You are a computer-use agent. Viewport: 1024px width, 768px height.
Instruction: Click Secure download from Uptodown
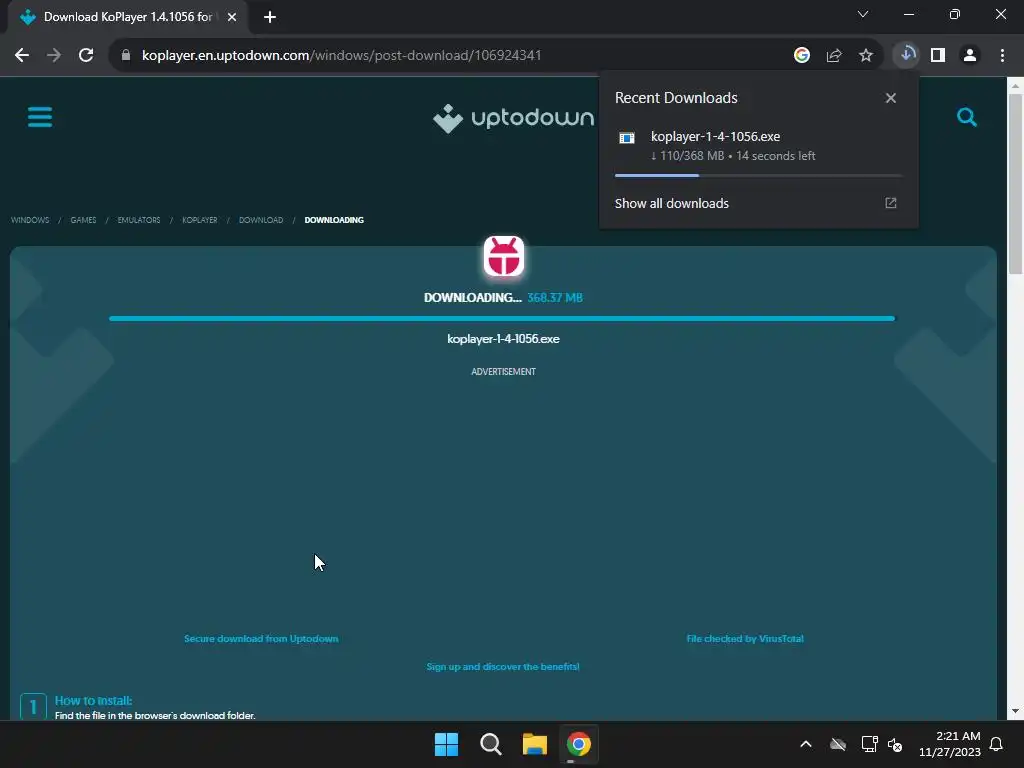[x=261, y=639]
